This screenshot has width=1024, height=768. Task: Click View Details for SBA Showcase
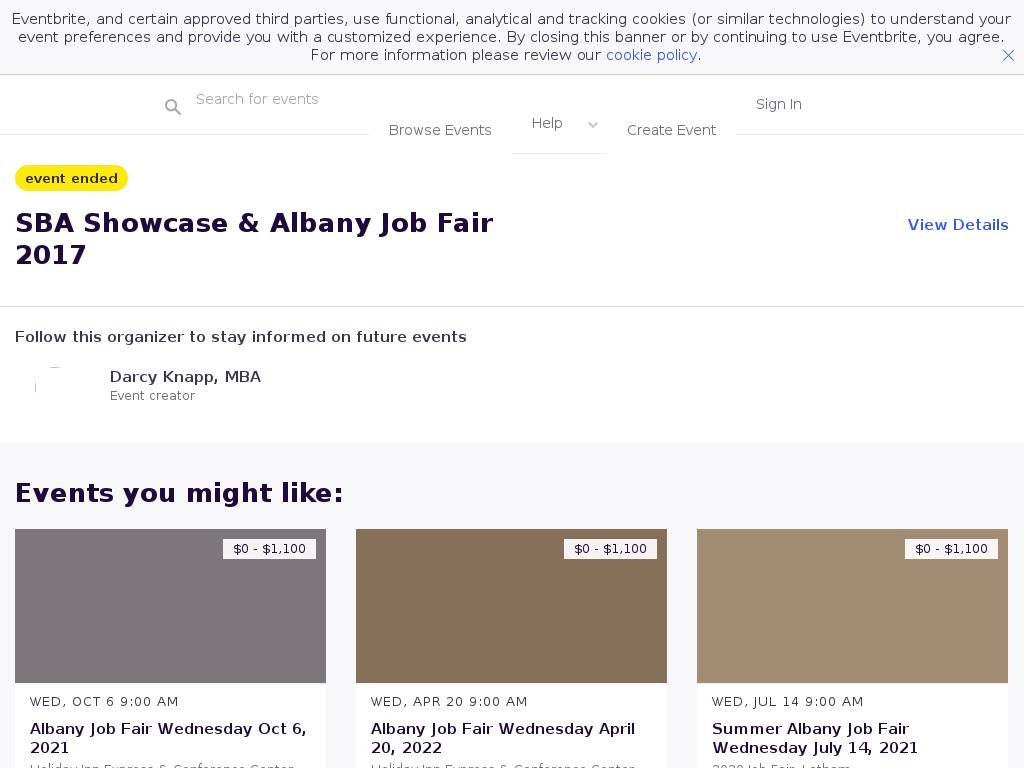pyautogui.click(x=957, y=225)
